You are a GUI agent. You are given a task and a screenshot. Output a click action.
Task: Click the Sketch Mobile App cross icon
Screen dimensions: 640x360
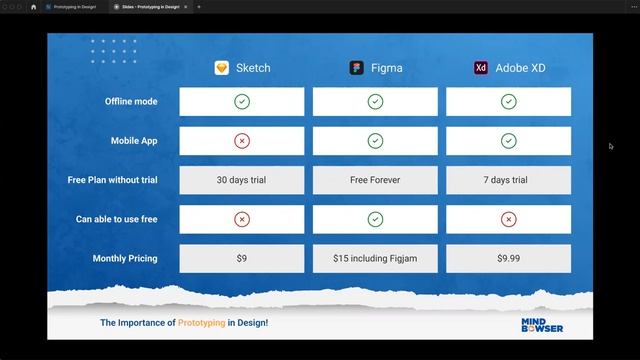(242, 141)
